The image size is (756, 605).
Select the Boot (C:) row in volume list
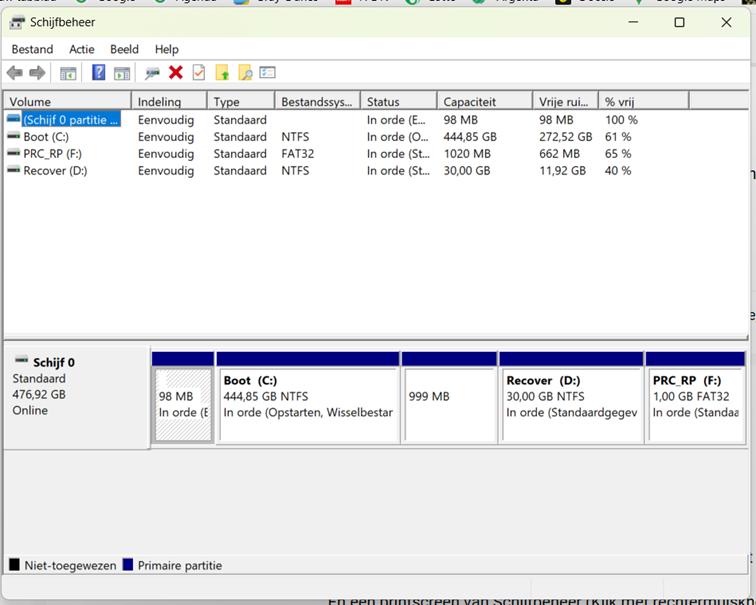46,137
